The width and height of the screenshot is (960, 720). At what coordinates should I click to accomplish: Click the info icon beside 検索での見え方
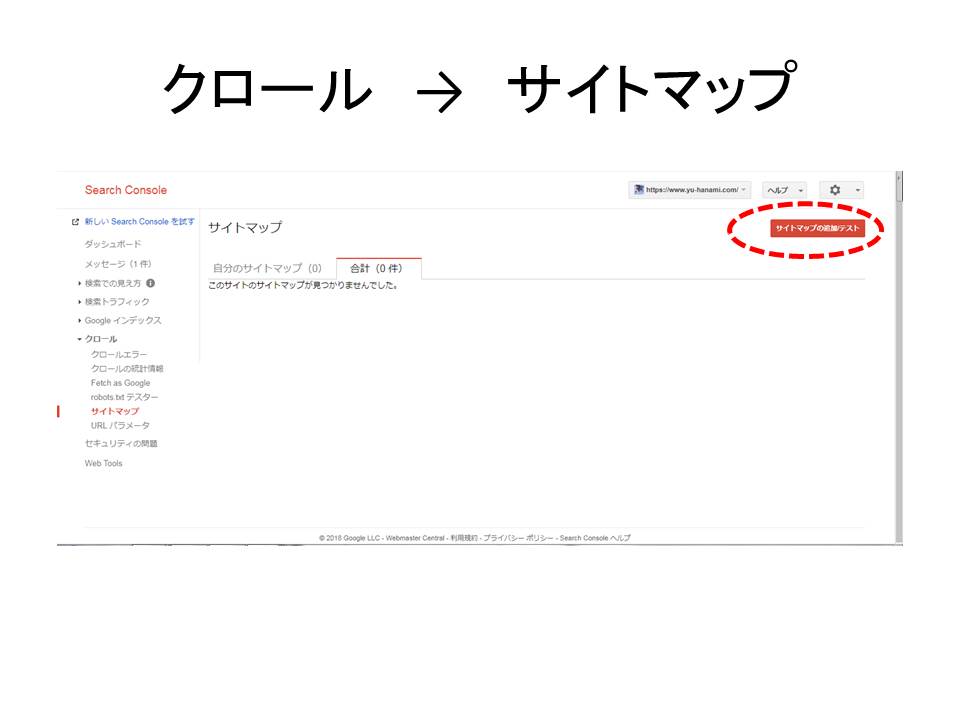pos(151,283)
